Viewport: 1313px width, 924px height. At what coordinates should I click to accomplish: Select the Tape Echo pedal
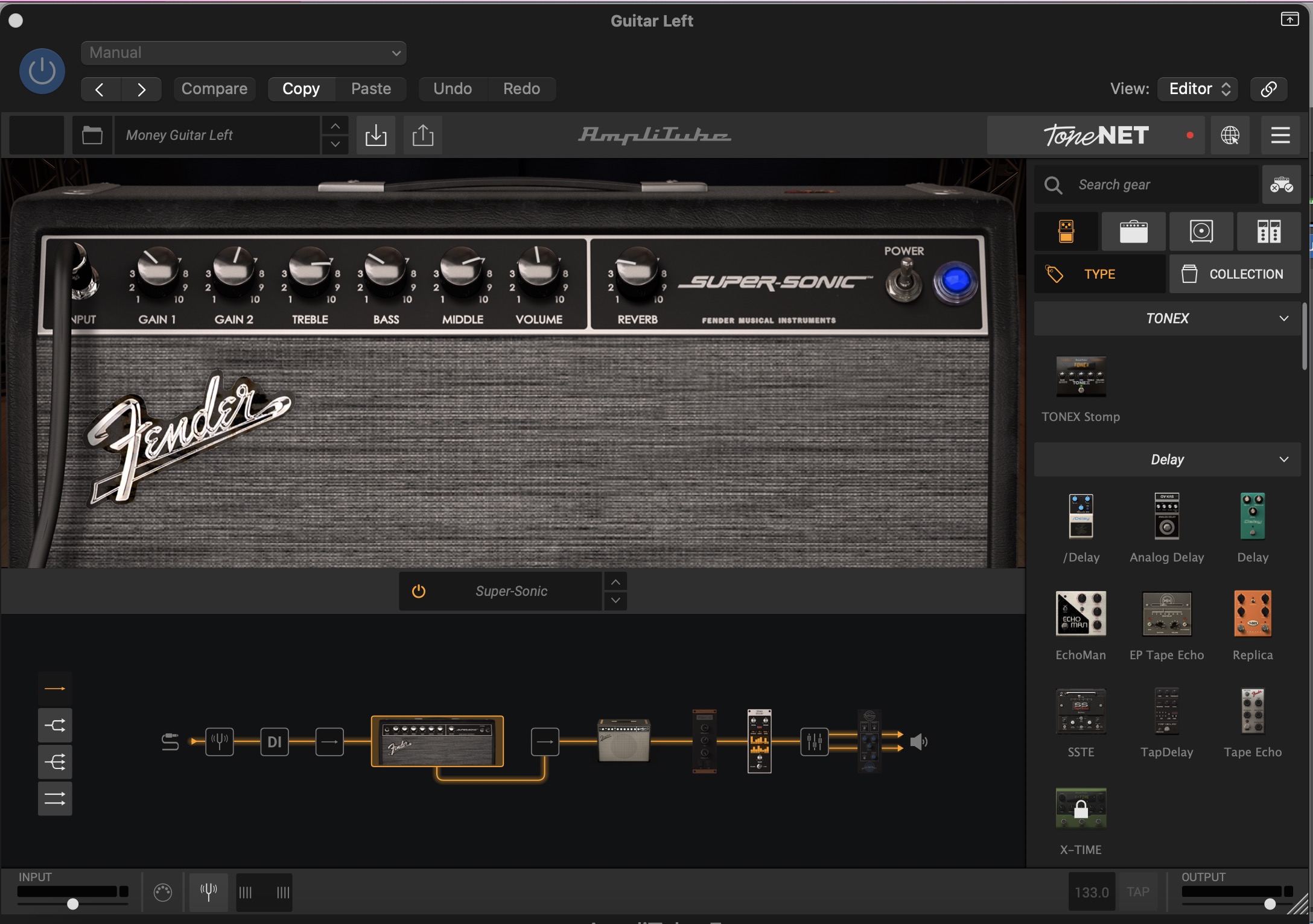[1253, 711]
